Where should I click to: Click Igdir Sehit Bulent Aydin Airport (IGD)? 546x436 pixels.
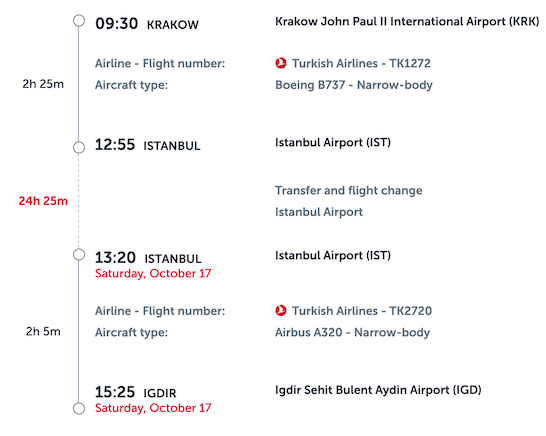[x=378, y=390]
